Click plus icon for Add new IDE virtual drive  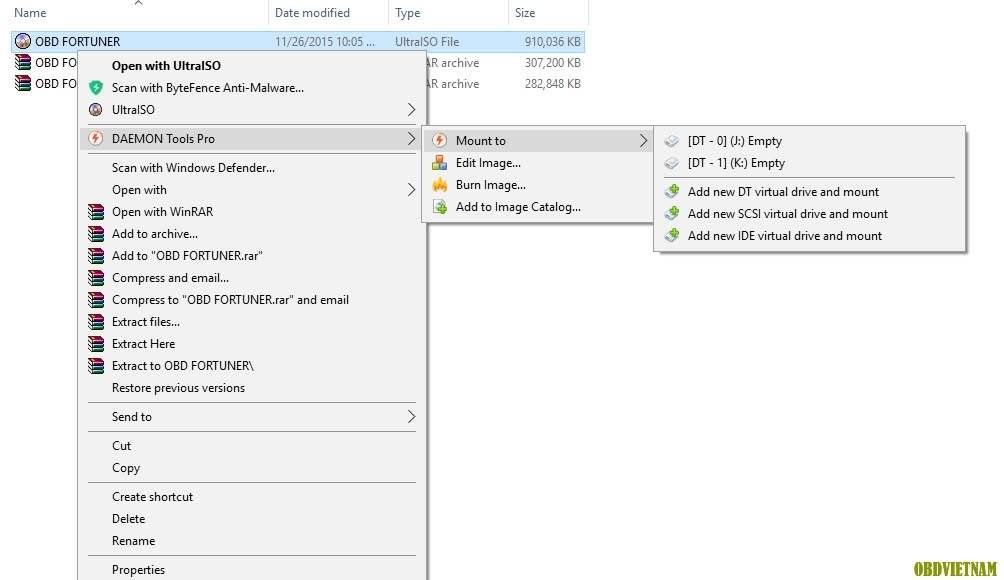pyautogui.click(x=672, y=236)
